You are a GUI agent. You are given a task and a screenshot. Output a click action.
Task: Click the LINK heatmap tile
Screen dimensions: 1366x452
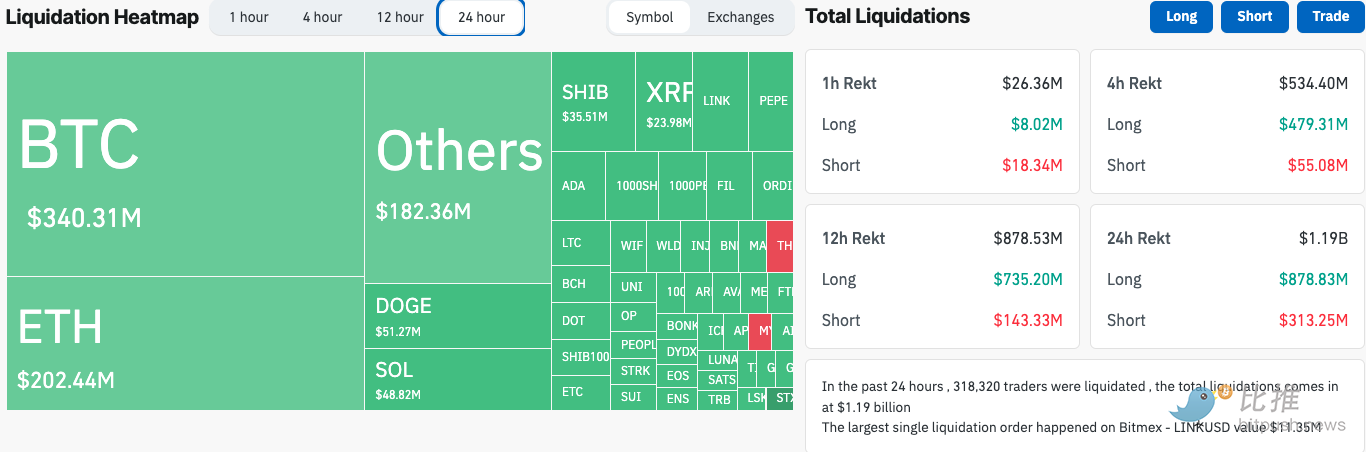[x=719, y=101]
